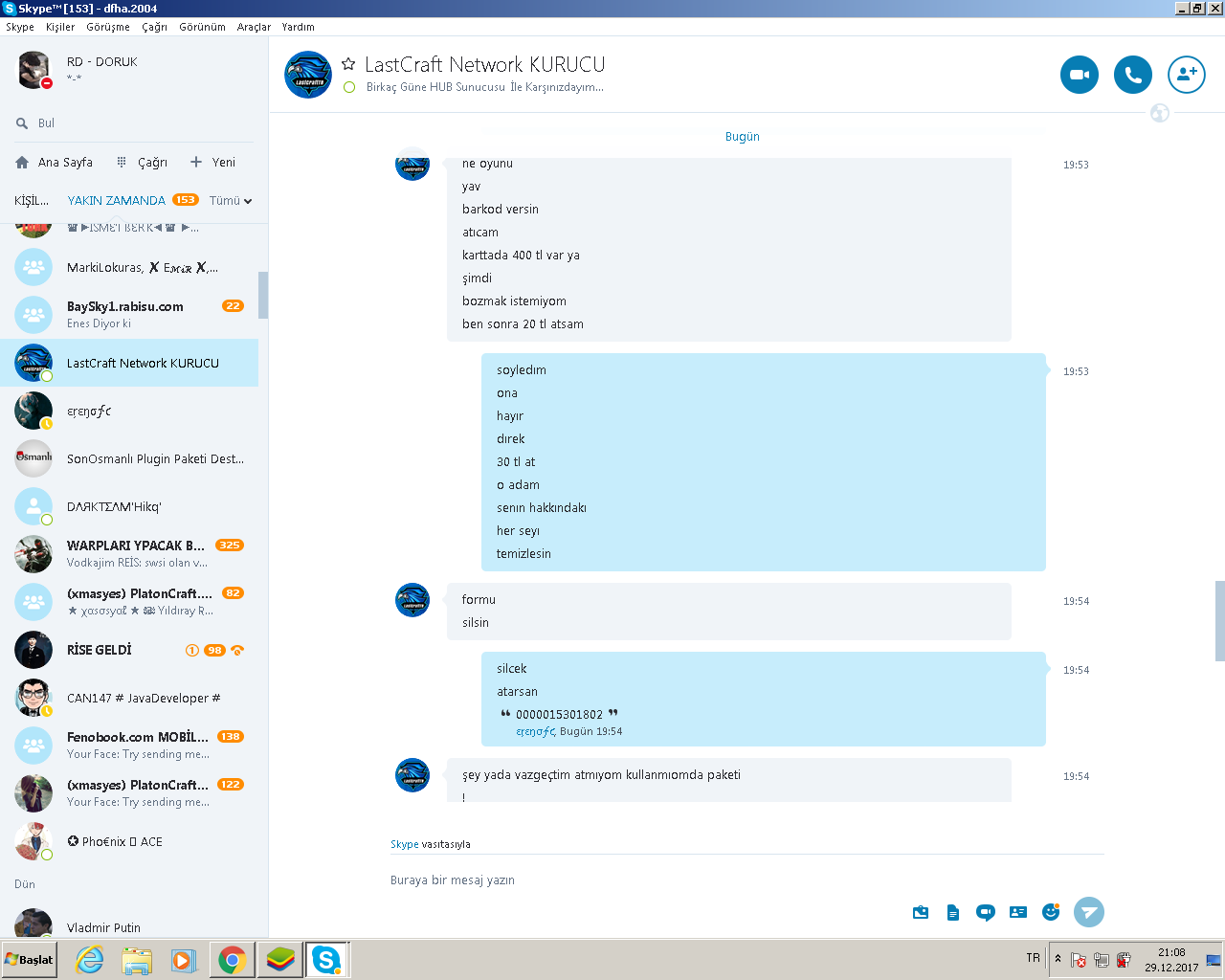Image resolution: width=1225 pixels, height=980 pixels.
Task: Open the Görüşme menu
Action: [x=108, y=27]
